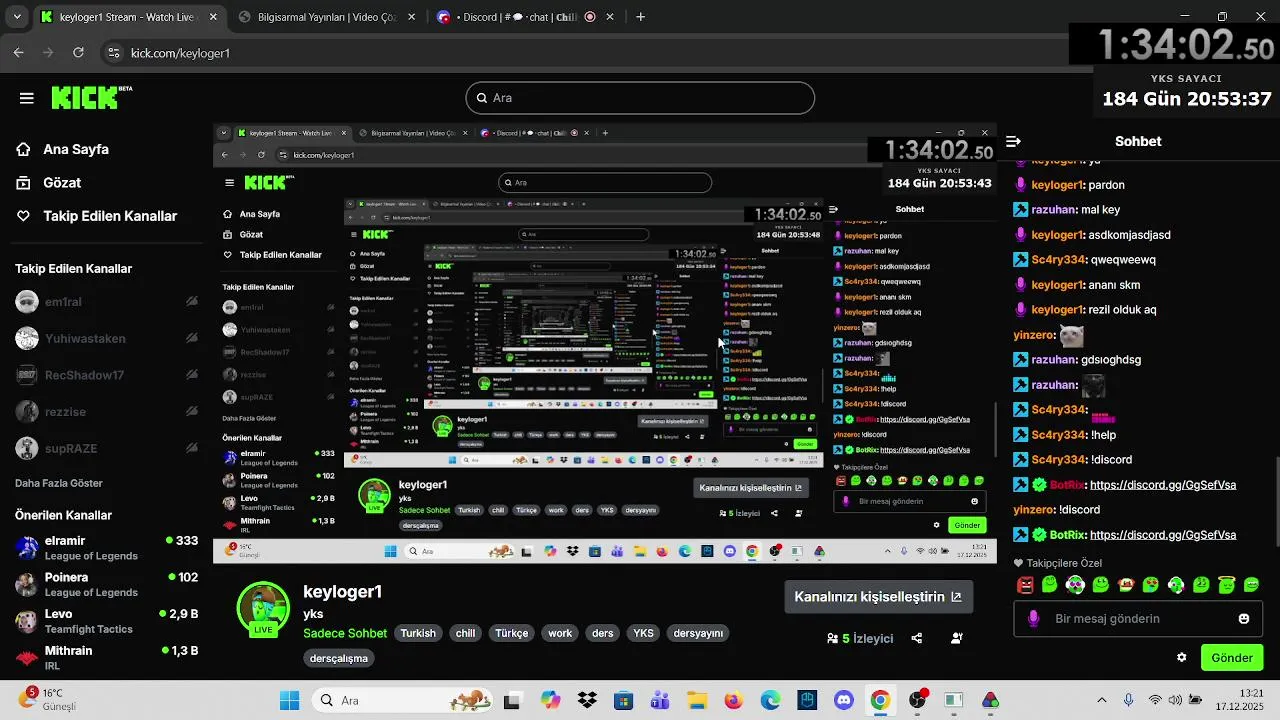Viewport: 1280px width, 720px height.
Task: Click keyloger1 live avatar below video
Action: pos(263,608)
